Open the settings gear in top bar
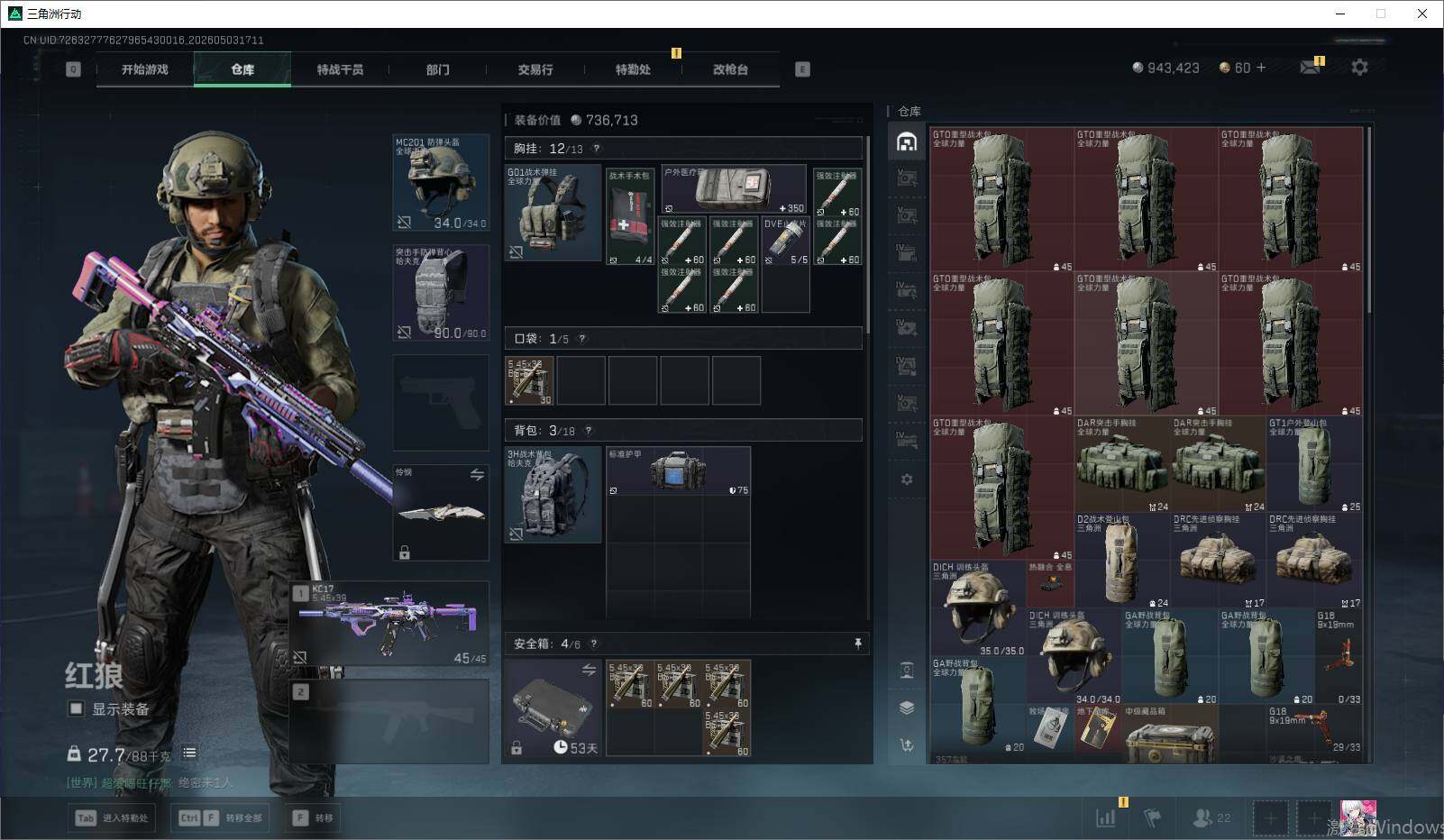This screenshot has height=840, width=1444. tap(1359, 68)
